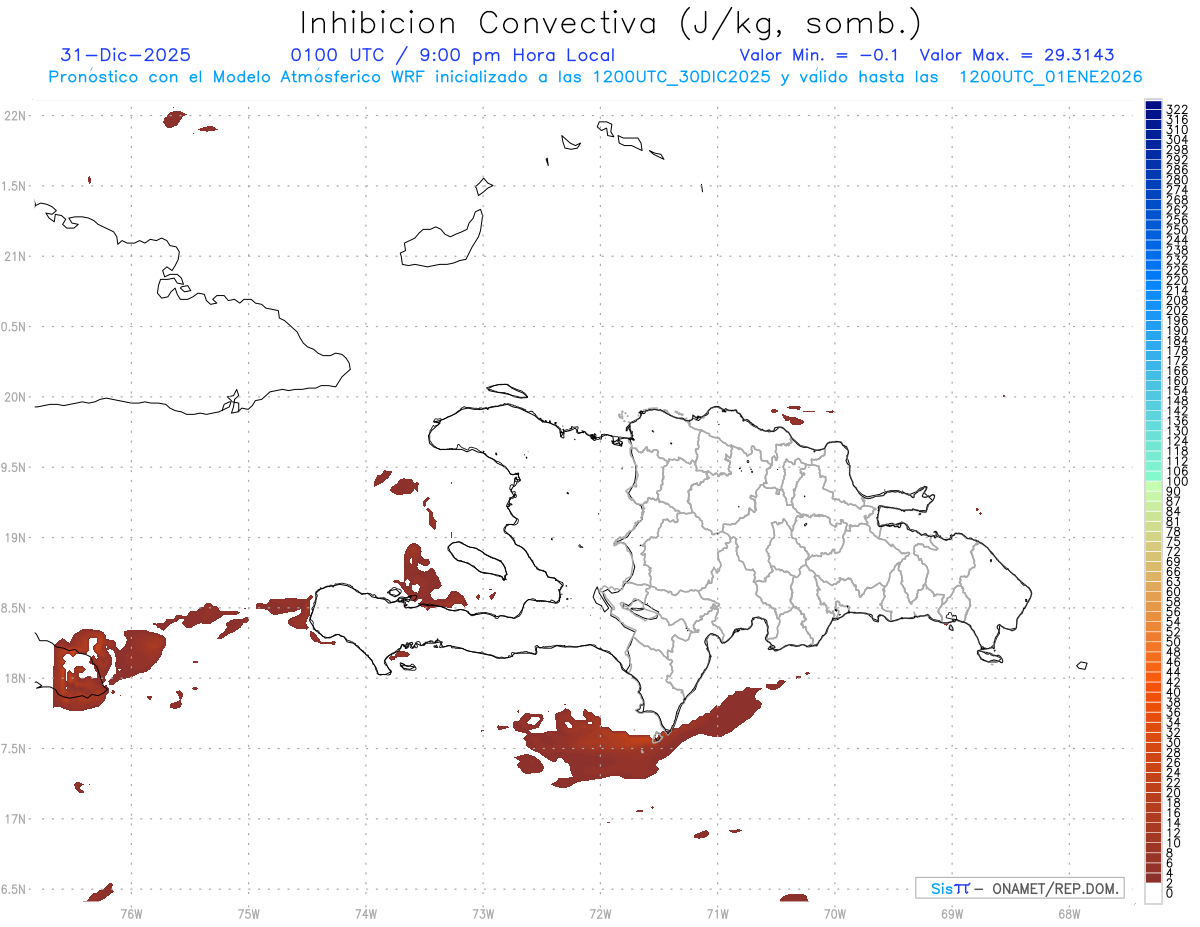Click the Gonâve island outline
The image size is (1200, 927).
click(x=478, y=559)
